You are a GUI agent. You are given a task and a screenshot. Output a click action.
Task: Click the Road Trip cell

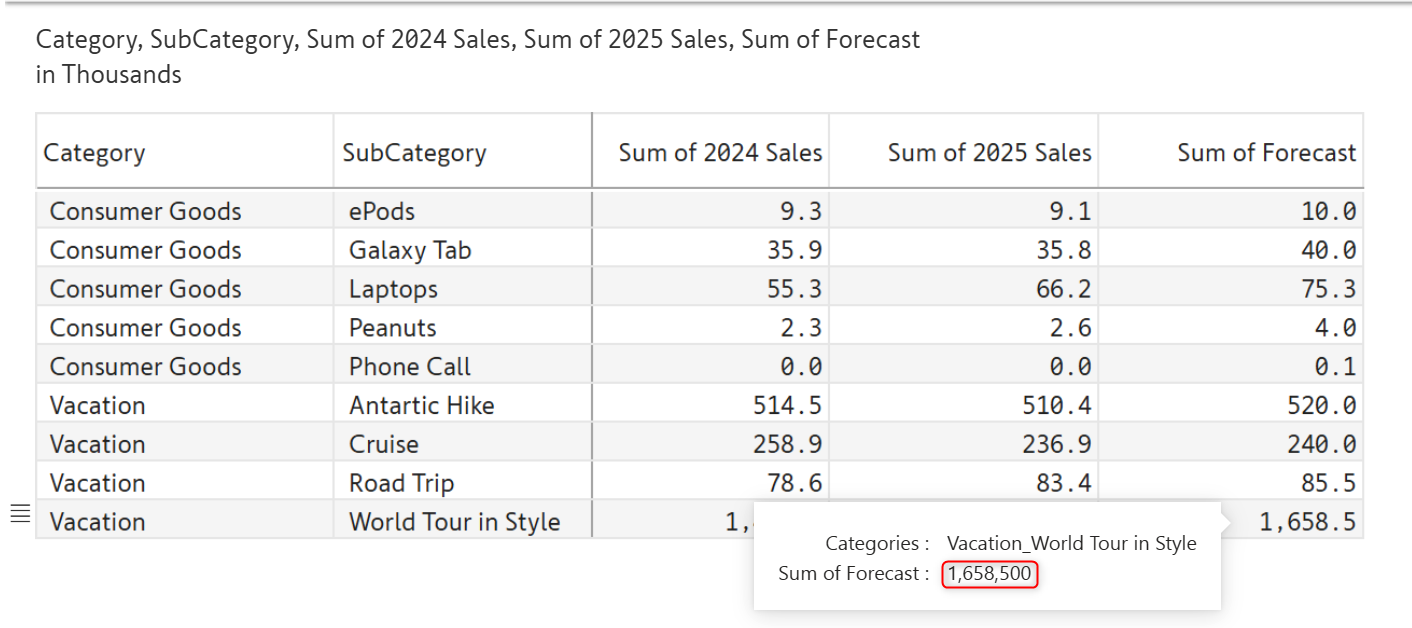coord(401,484)
